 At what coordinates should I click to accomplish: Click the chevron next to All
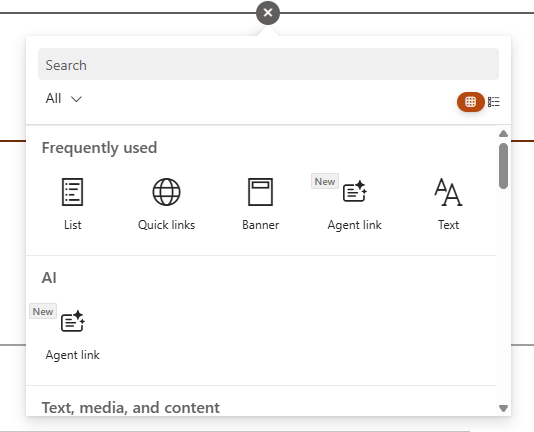pyautogui.click(x=76, y=99)
